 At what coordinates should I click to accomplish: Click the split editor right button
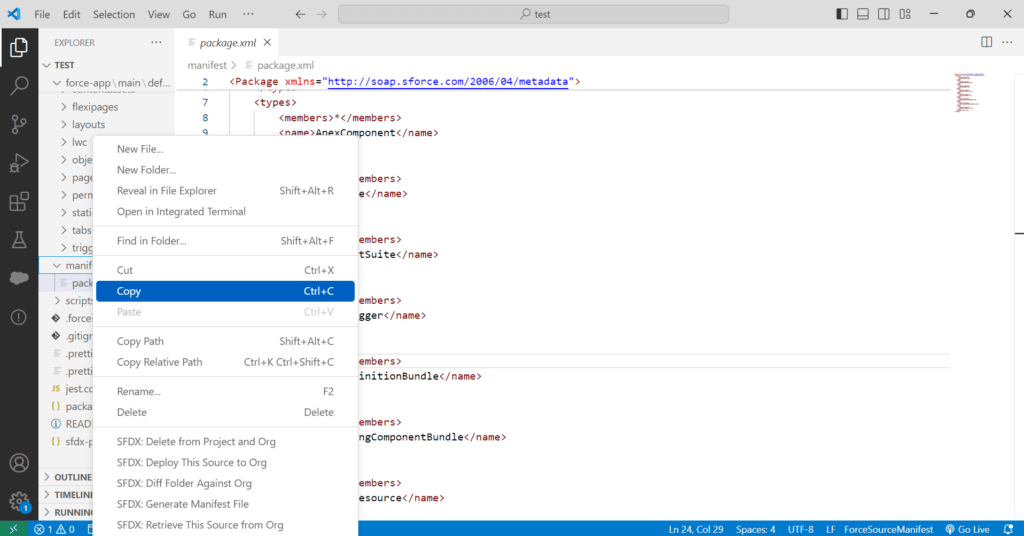click(x=986, y=42)
